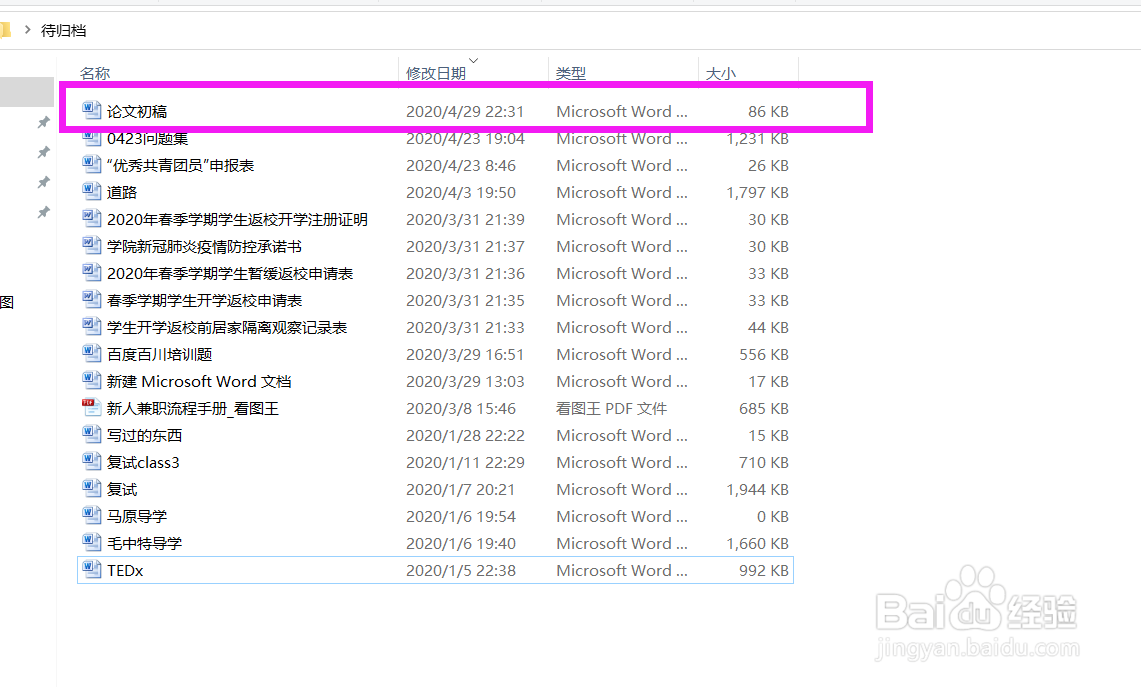Screen dimensions: 1141x687
Task: Select the PDF icon of 新人兼职流程手册_看图王
Action: (91, 407)
